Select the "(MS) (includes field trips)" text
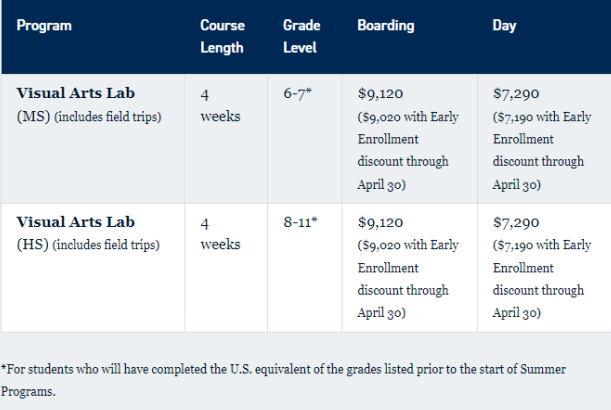The image size is (611, 410). coord(87,118)
